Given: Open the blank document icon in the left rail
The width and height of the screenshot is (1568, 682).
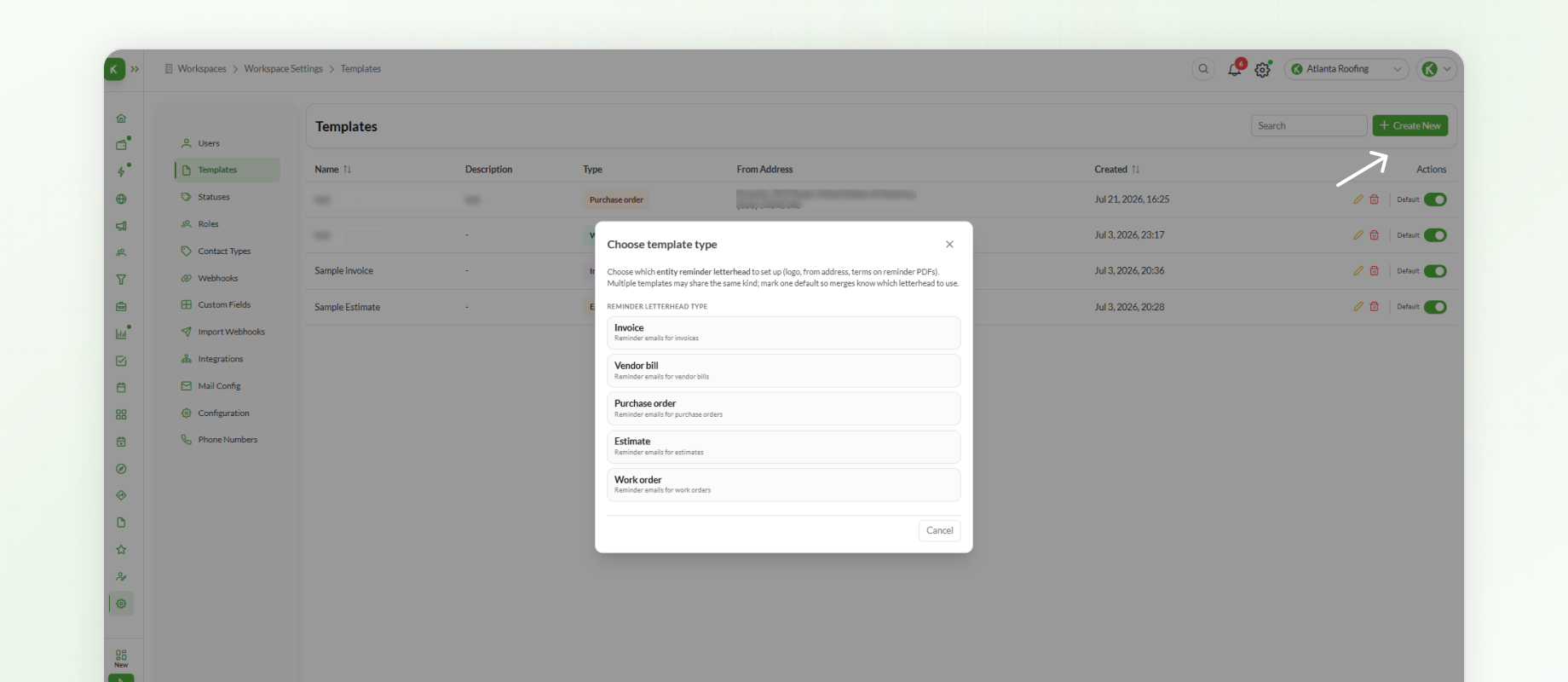Looking at the screenshot, I should [121, 523].
